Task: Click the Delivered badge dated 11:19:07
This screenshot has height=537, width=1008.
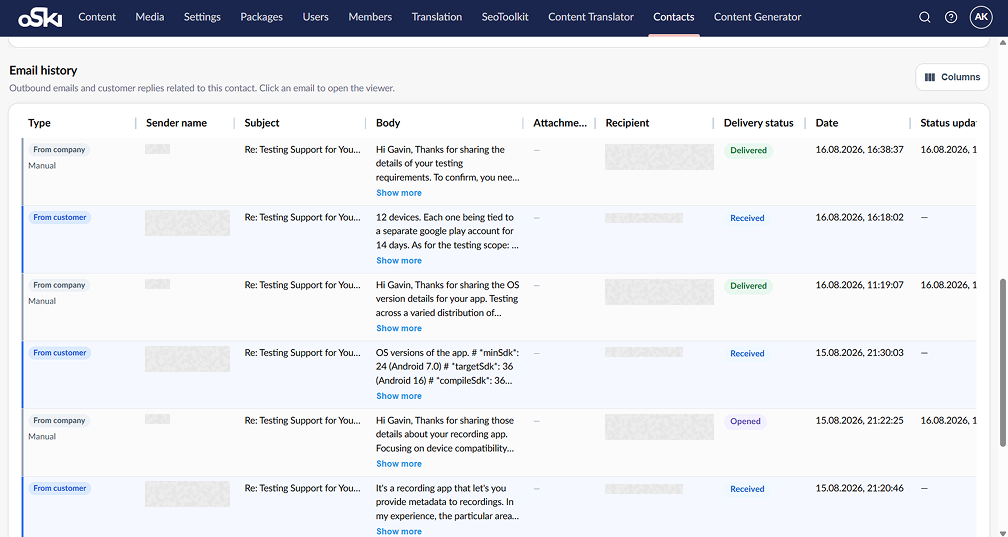Action: 748,286
